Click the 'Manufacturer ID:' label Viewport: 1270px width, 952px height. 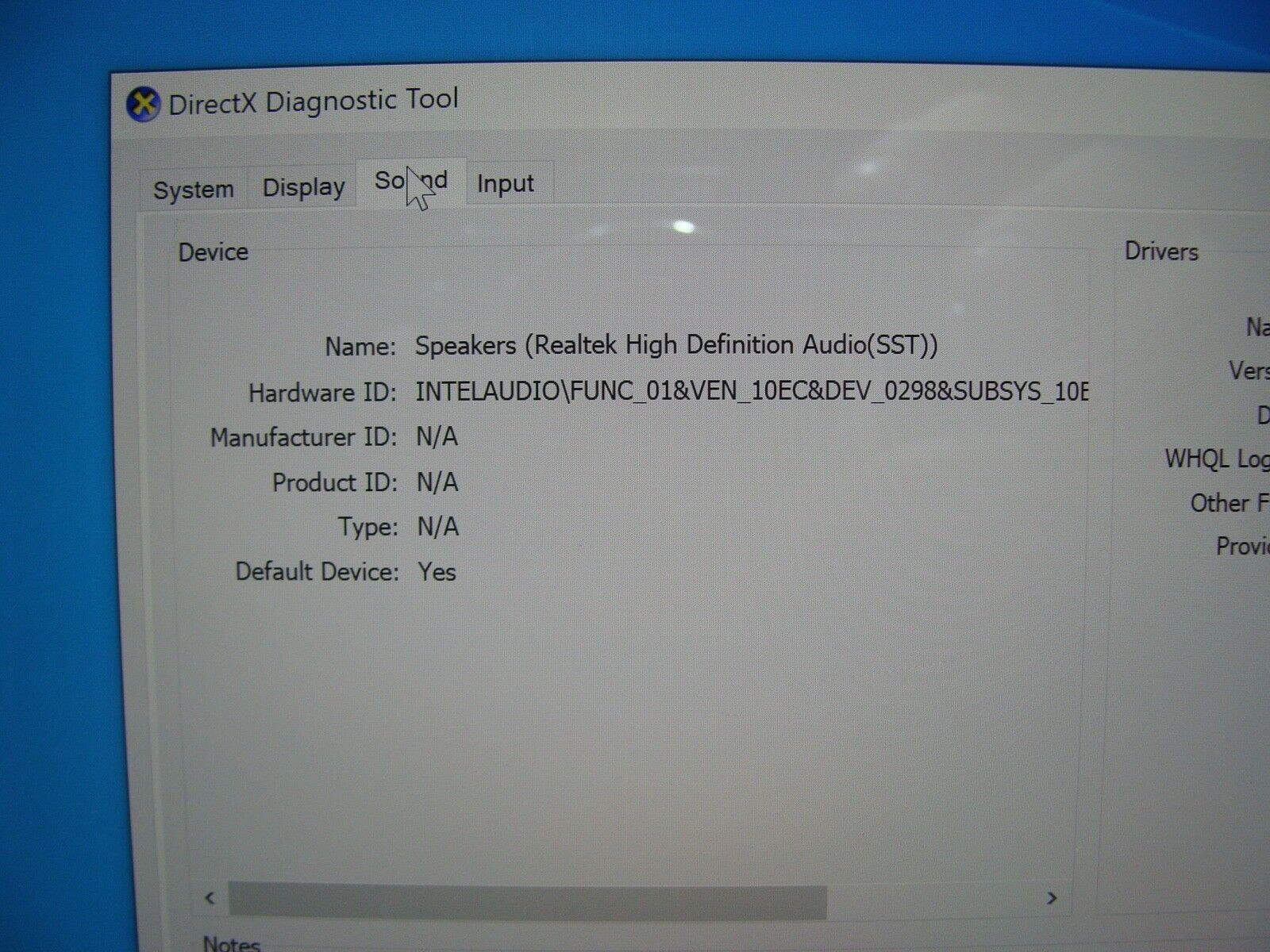click(303, 437)
